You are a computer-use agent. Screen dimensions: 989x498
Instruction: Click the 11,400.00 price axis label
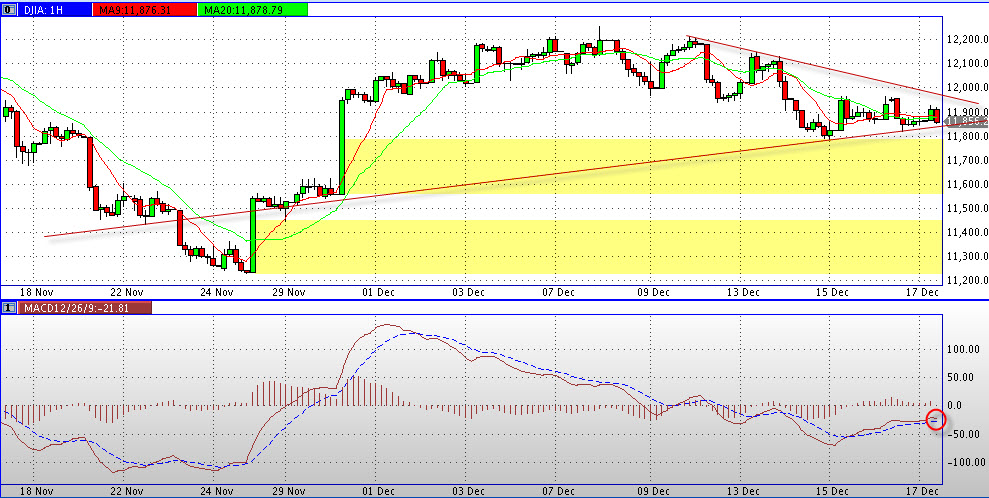tap(966, 231)
